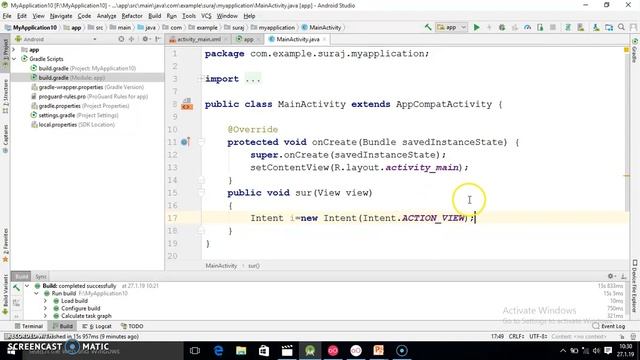Close the MainActivity.java tab
This screenshot has width=640, height=360.
click(324, 39)
